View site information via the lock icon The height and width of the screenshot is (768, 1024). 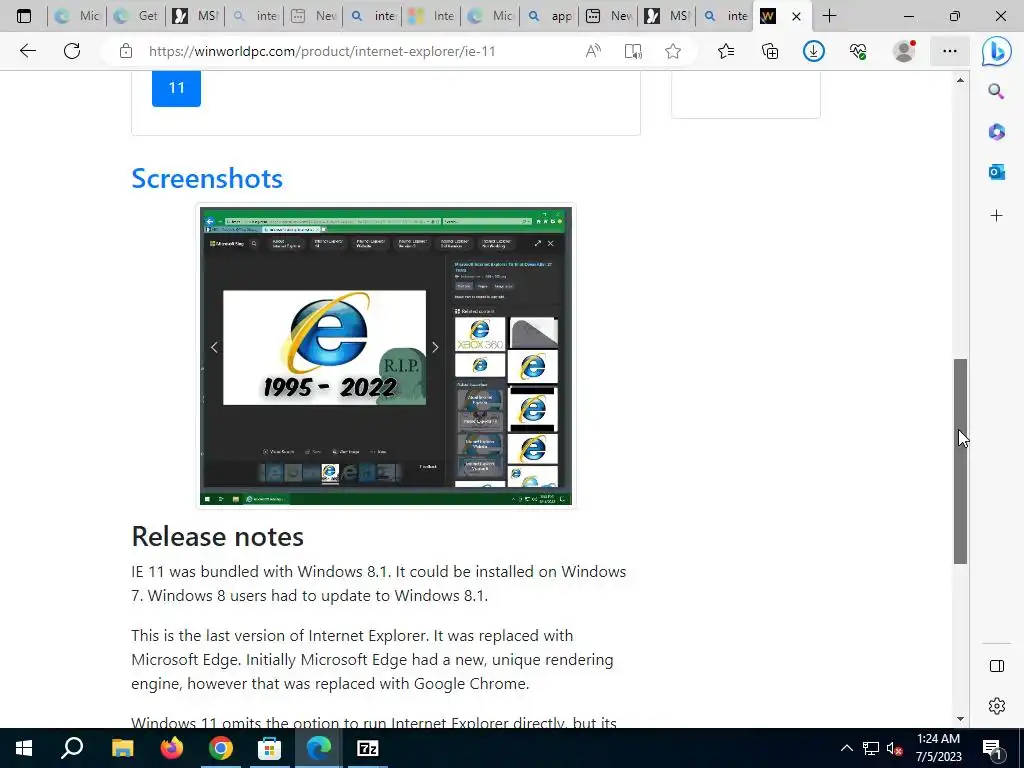tap(126, 51)
